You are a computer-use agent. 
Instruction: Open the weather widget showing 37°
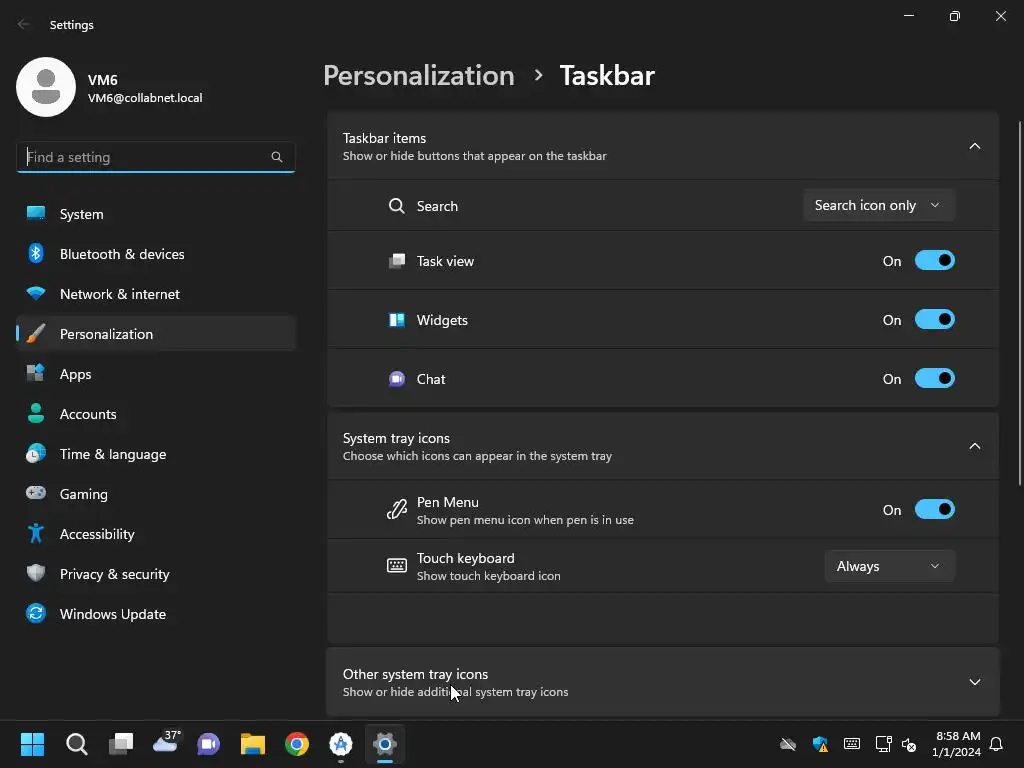click(x=166, y=743)
